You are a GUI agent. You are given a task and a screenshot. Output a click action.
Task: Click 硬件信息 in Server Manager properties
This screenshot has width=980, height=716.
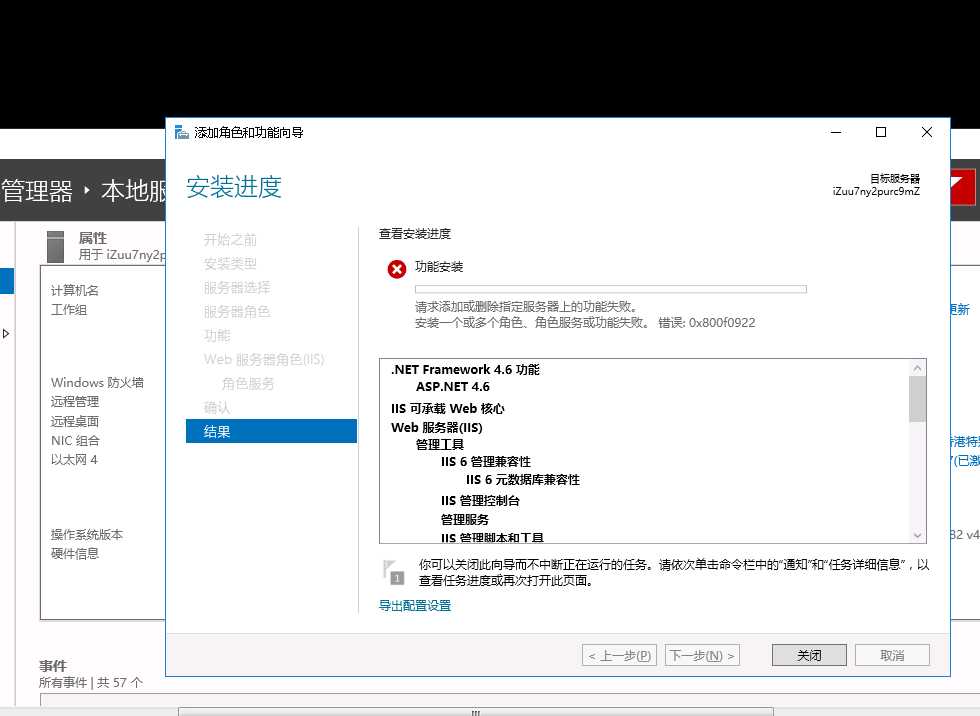coord(74,554)
